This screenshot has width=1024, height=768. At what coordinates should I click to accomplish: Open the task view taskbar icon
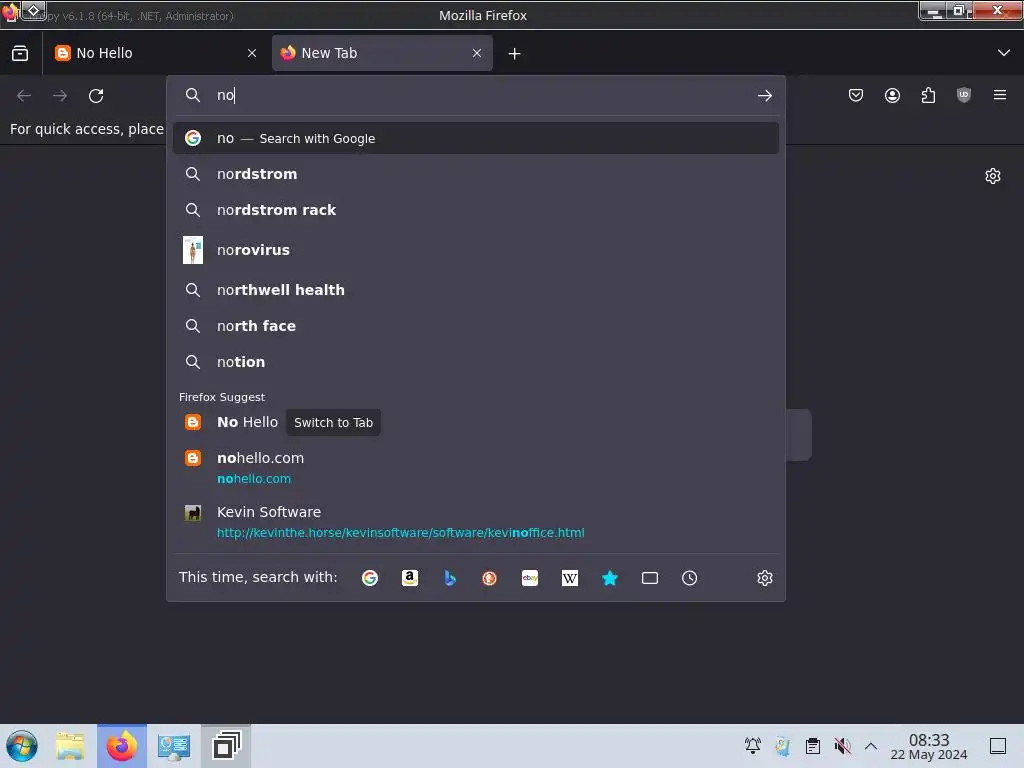pos(226,746)
